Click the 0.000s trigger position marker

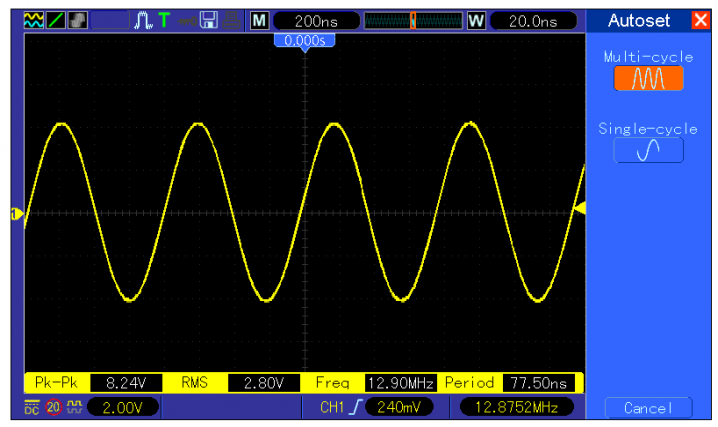click(x=304, y=41)
